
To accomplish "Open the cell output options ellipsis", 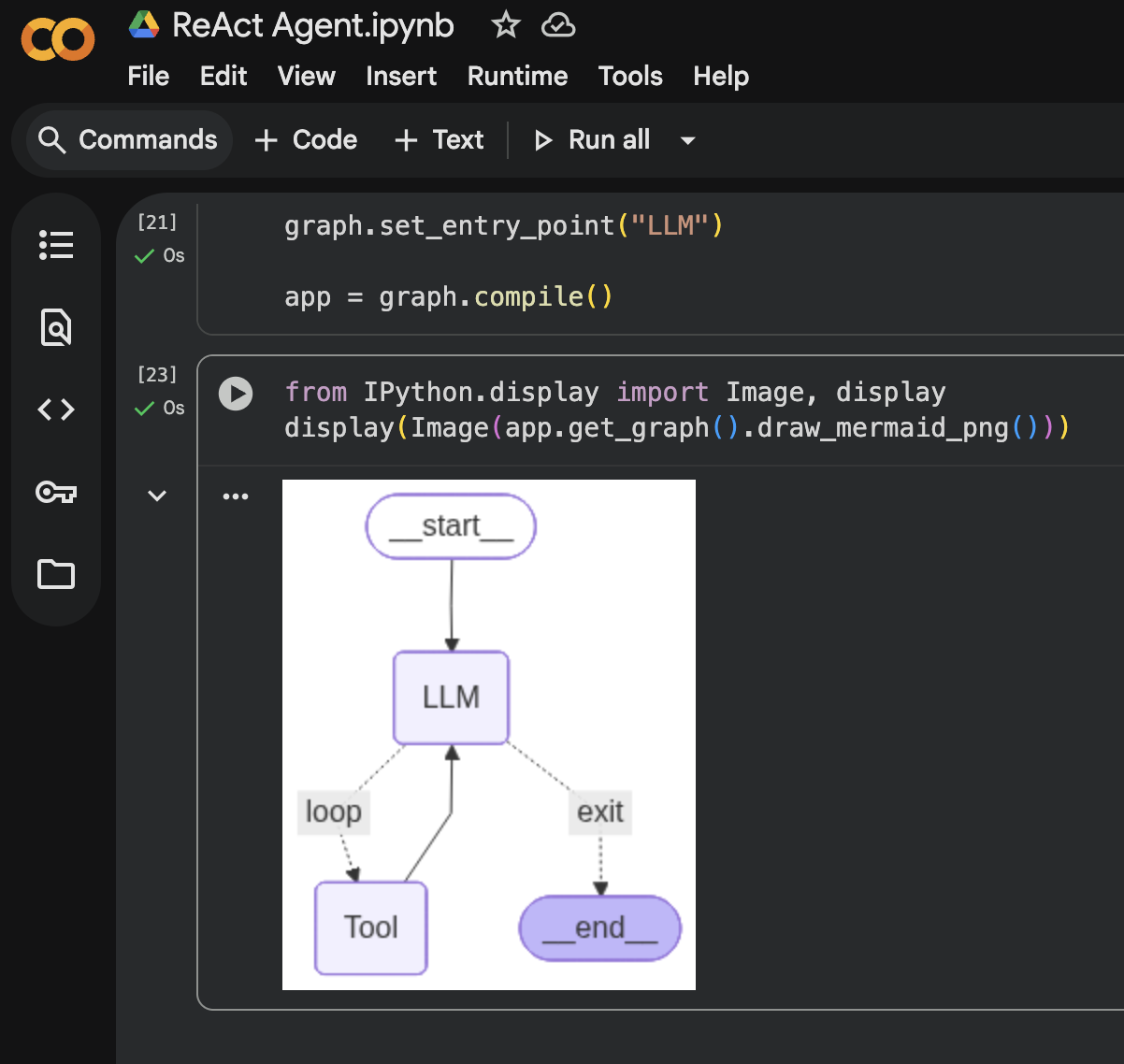I will 236,496.
